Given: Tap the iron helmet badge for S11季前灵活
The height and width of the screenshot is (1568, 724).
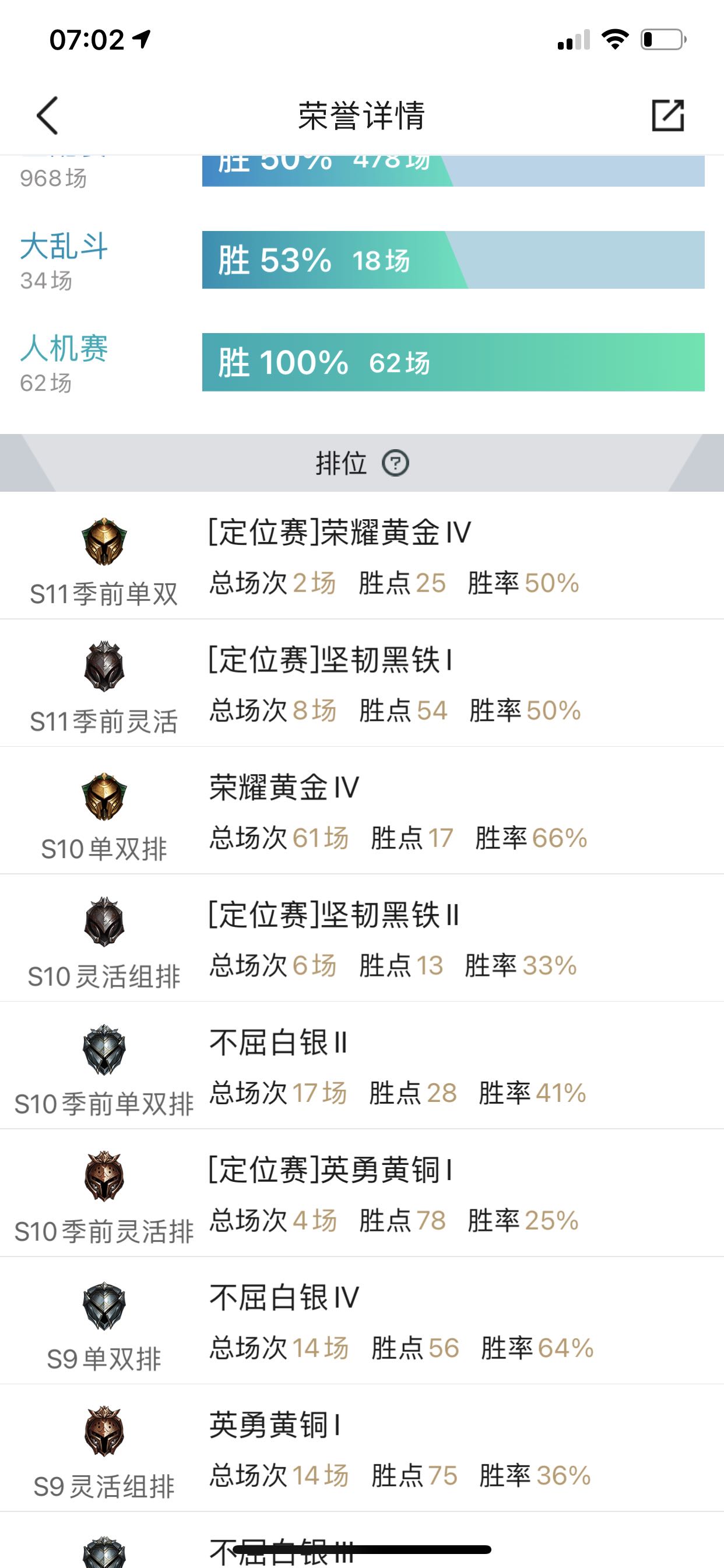Looking at the screenshot, I should click(104, 666).
